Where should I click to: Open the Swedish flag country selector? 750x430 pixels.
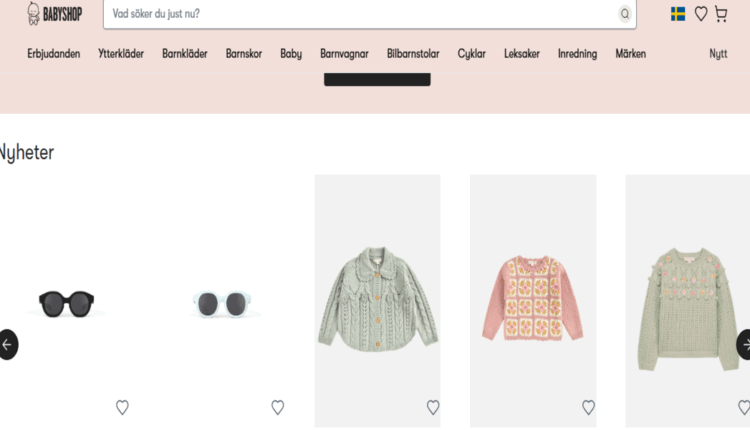[678, 14]
